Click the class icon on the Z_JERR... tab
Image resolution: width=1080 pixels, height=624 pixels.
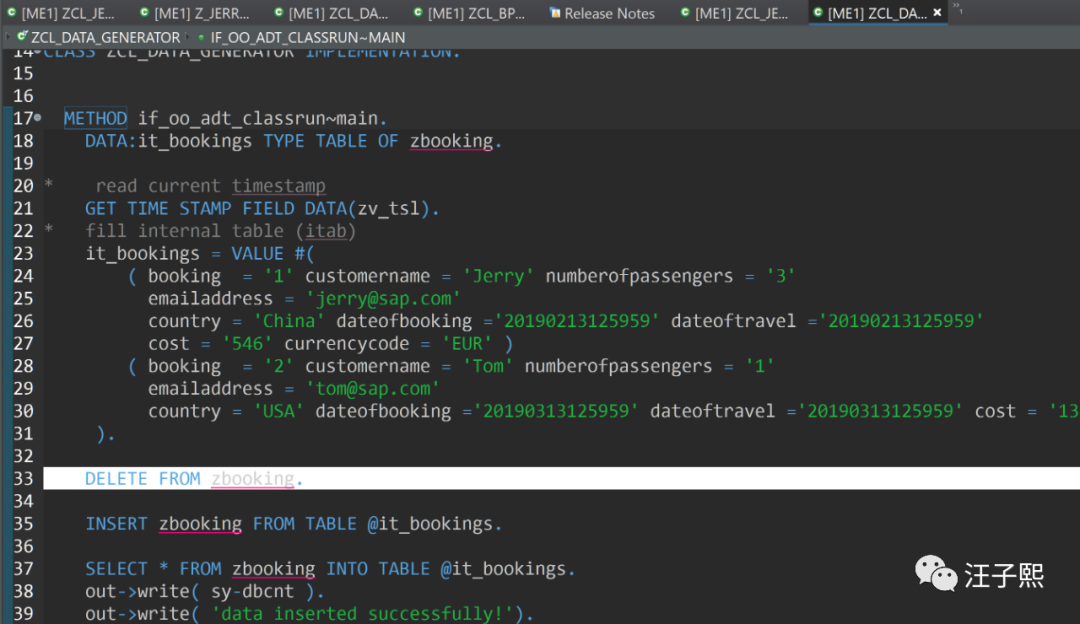[144, 12]
